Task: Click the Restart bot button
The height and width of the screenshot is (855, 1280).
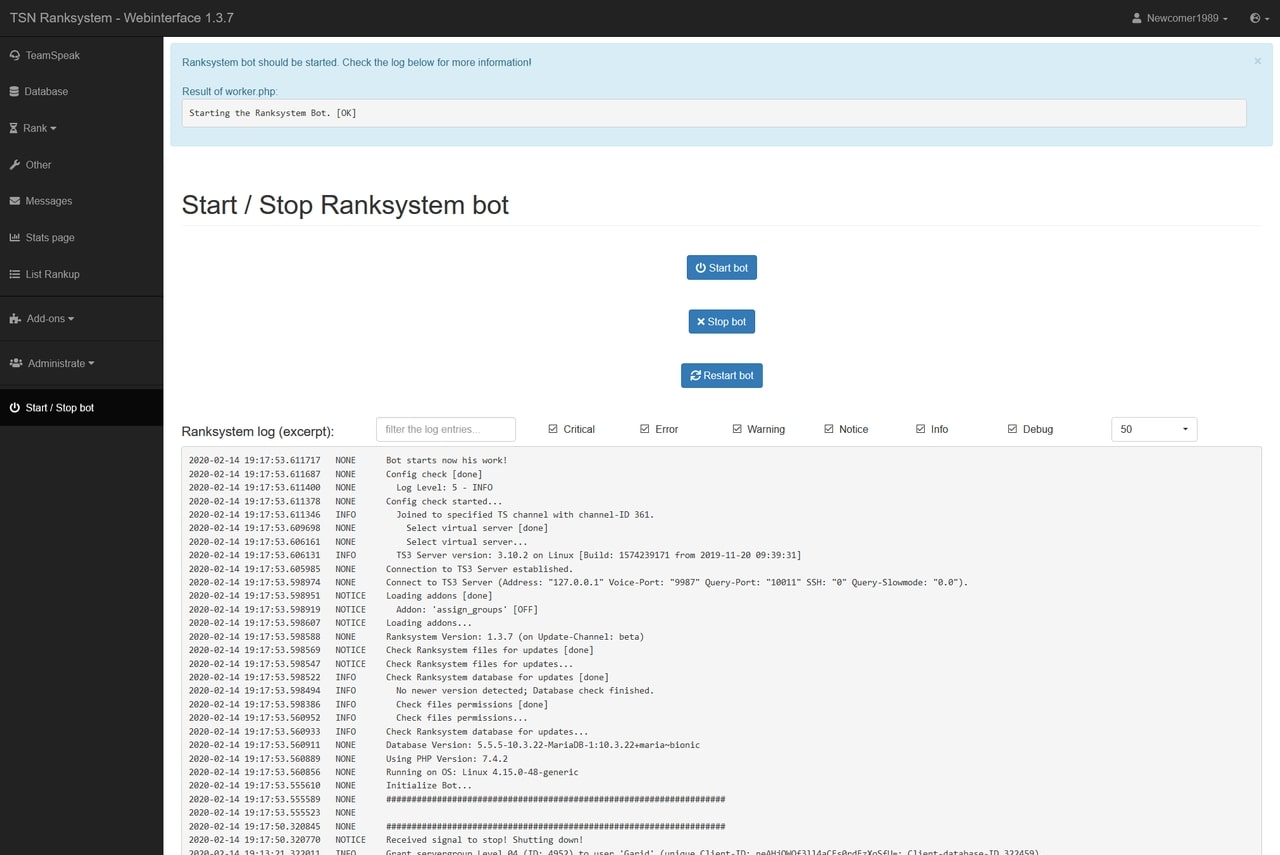Action: pos(721,375)
